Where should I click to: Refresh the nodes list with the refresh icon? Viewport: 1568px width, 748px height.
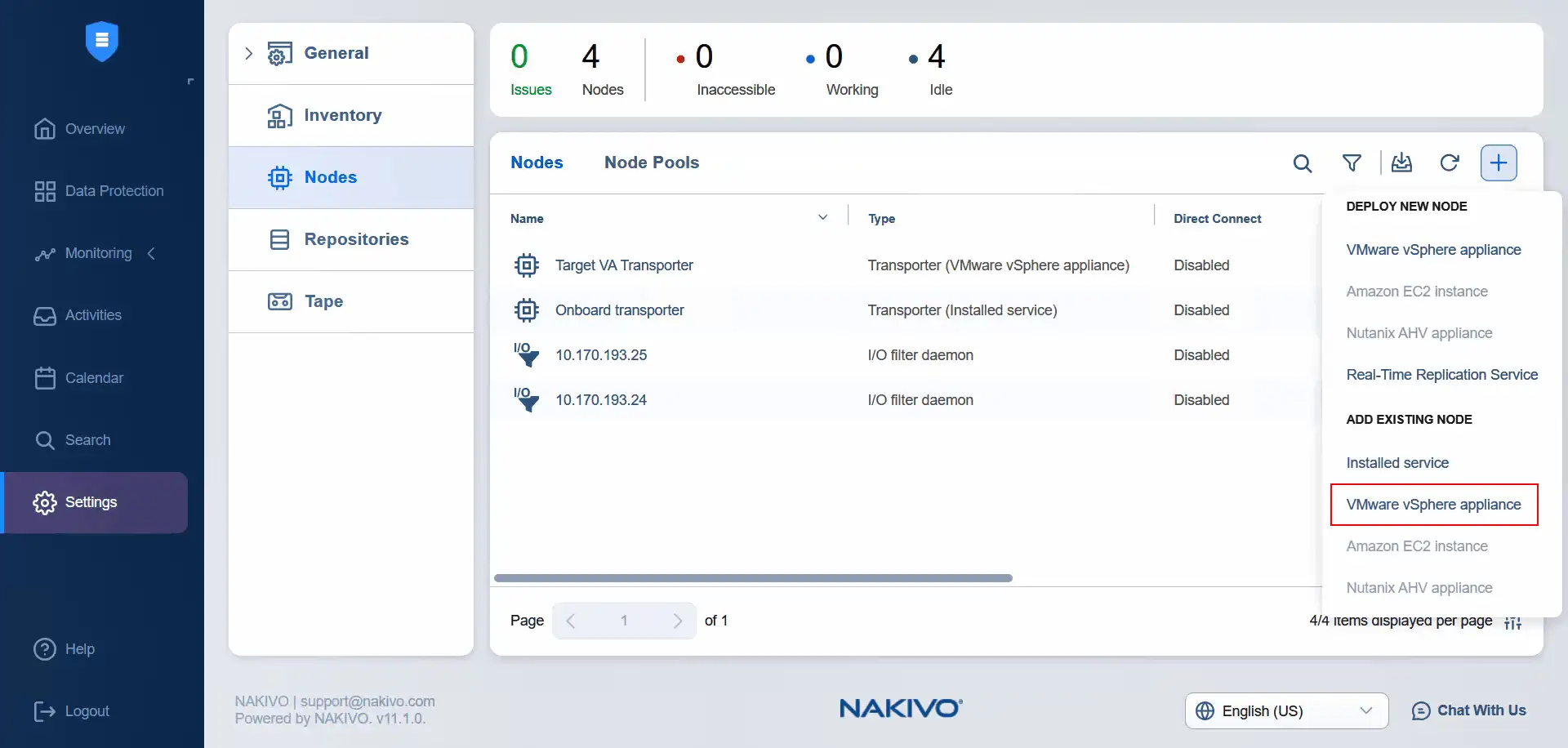1450,163
